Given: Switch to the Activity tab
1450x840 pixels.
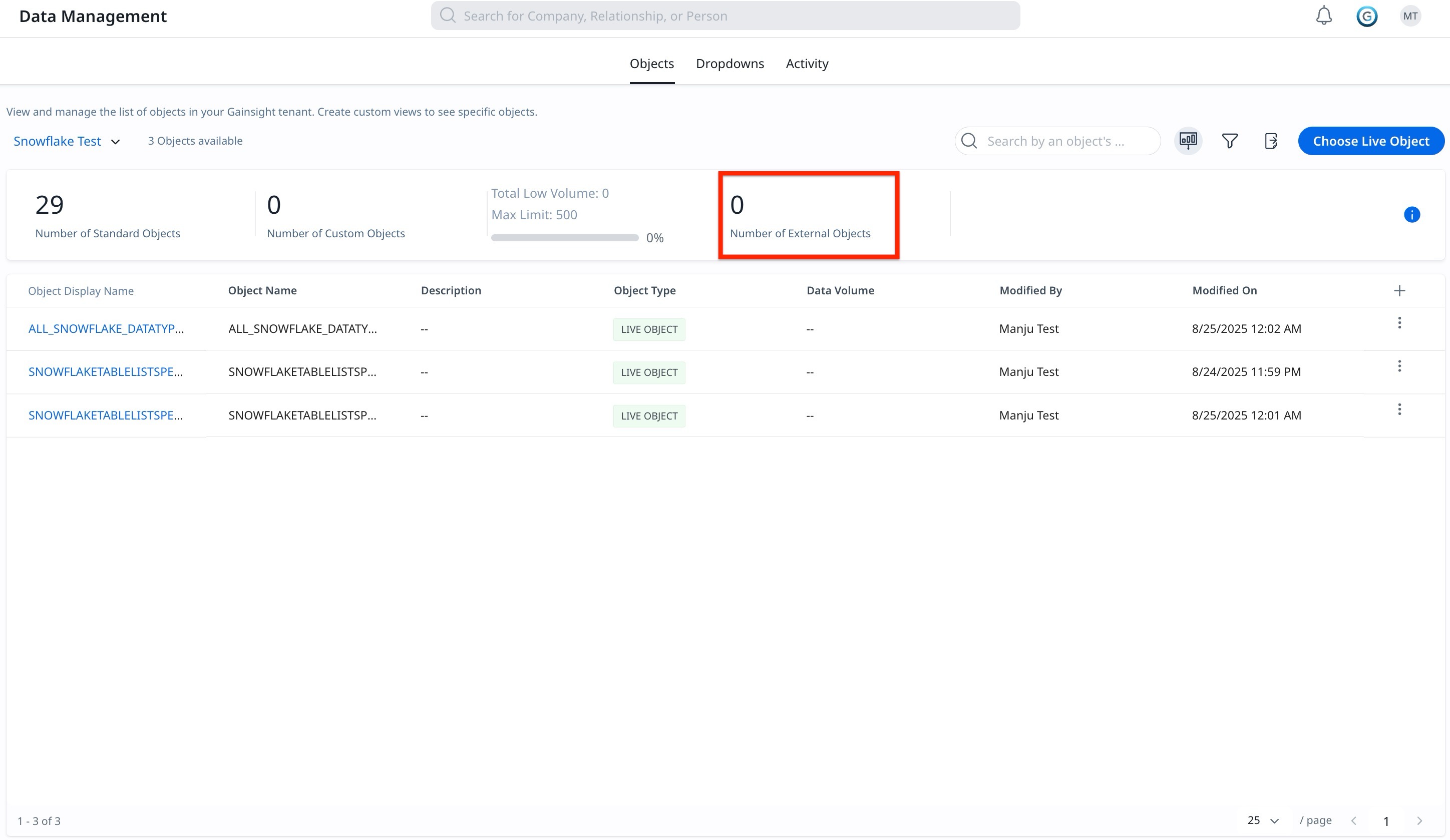Looking at the screenshot, I should point(807,63).
